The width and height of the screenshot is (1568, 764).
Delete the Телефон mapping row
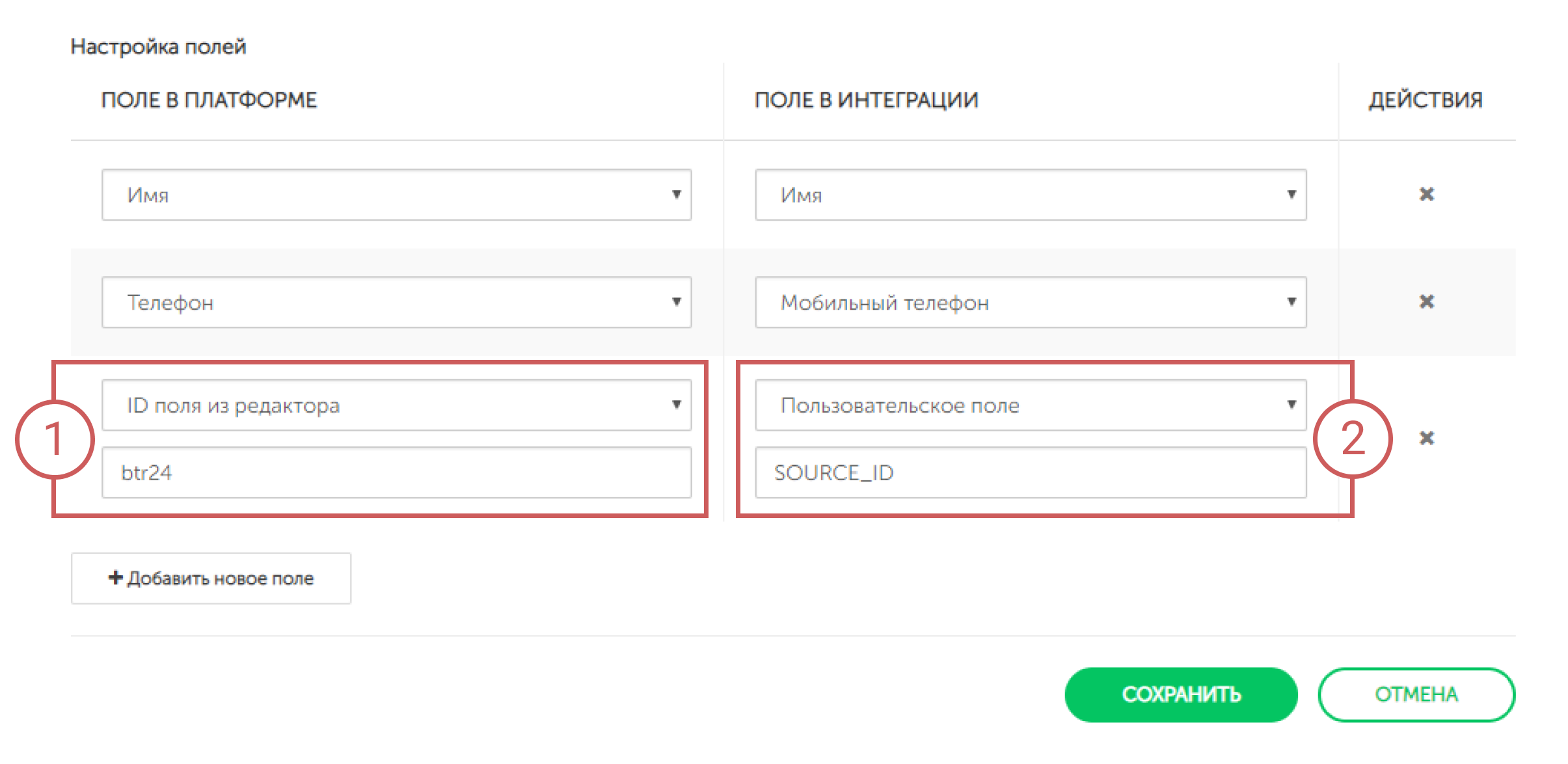click(x=1426, y=301)
